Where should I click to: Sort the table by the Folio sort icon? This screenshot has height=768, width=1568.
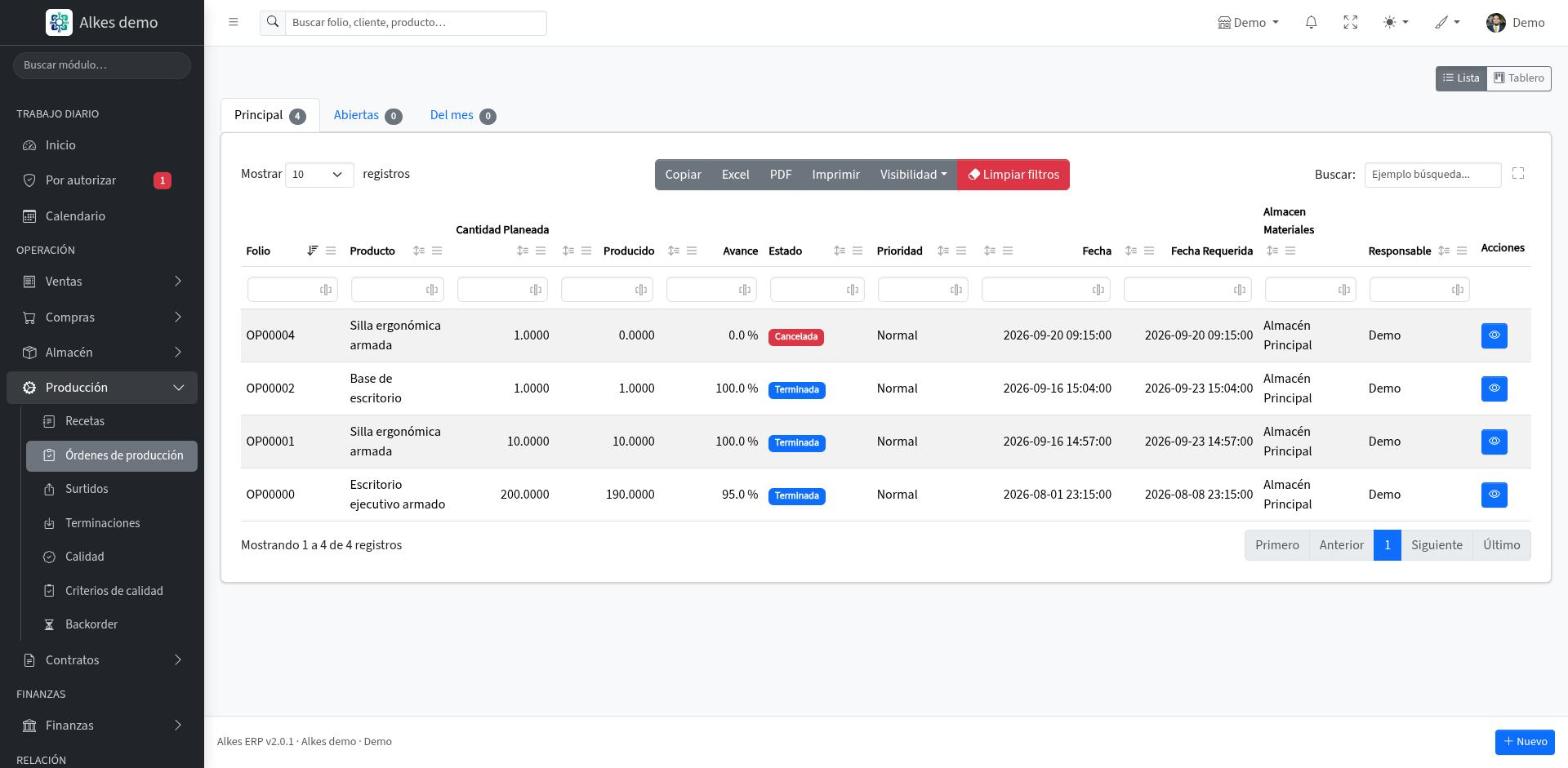point(312,251)
